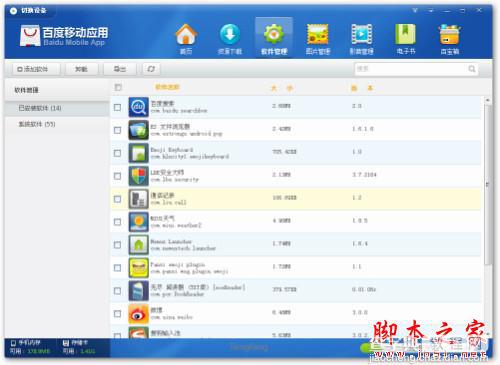500x365 pixels.
Task: Sort by the version column header
Action: 362,88
